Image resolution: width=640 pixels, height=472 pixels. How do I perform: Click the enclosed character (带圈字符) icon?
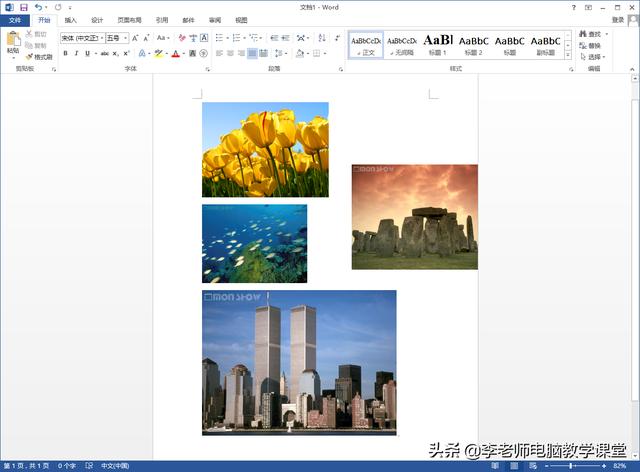point(204,53)
